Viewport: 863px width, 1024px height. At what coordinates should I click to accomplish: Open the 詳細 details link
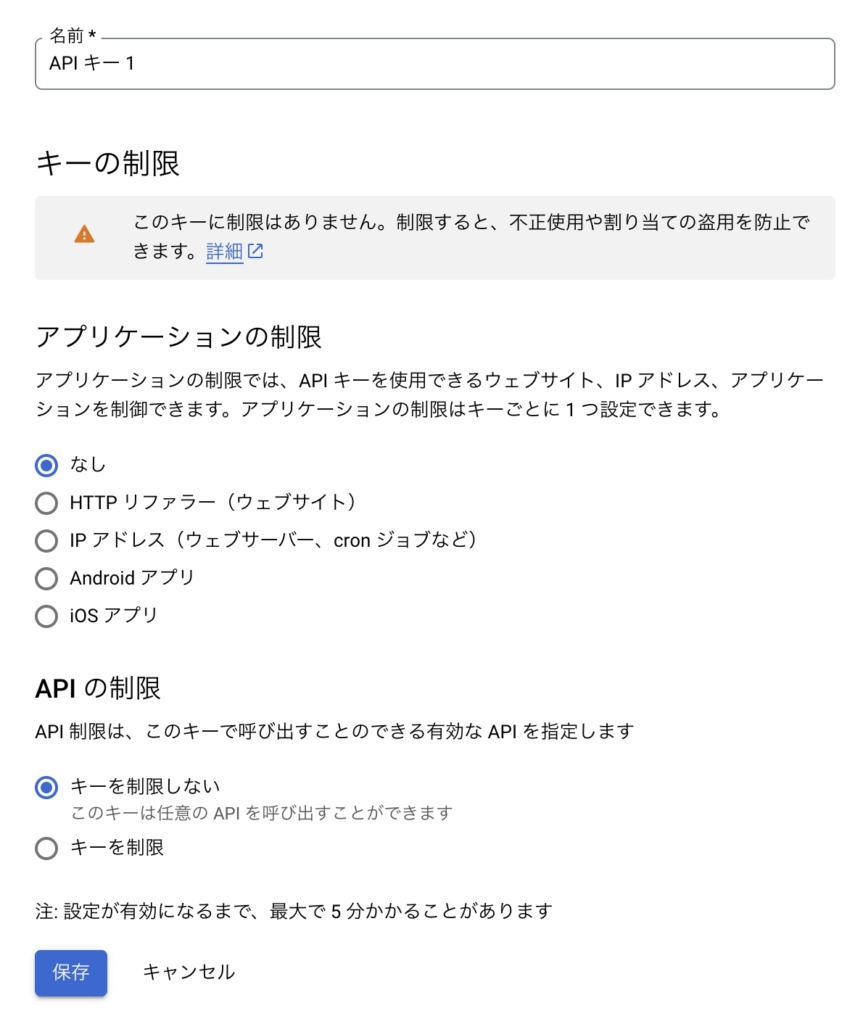pyautogui.click(x=224, y=251)
